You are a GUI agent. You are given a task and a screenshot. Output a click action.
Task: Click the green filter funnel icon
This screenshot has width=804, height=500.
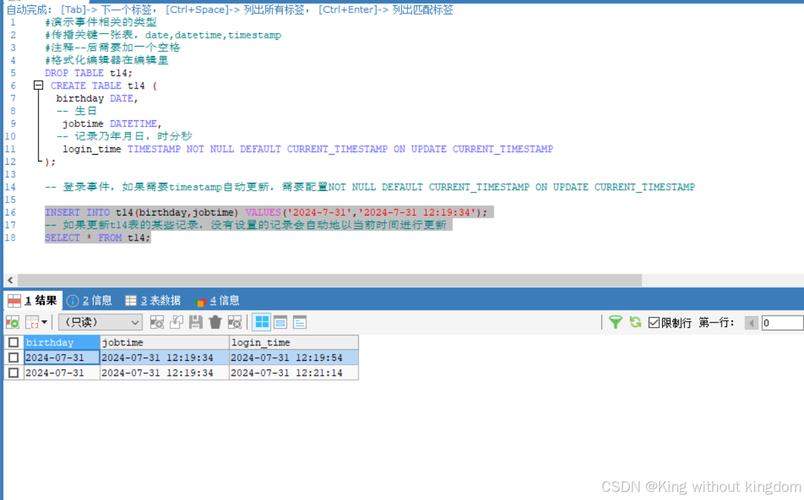(x=615, y=322)
